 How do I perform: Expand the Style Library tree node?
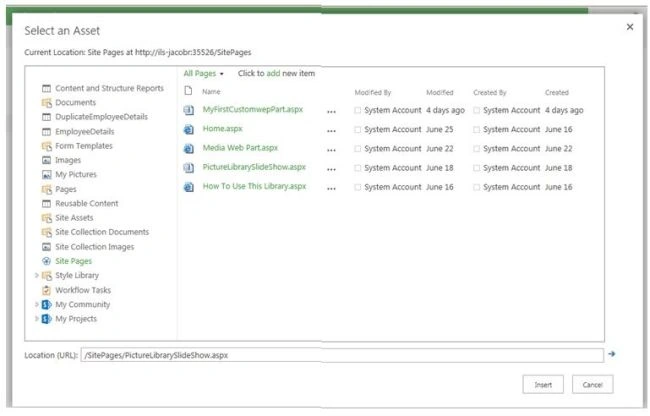pyautogui.click(x=36, y=275)
